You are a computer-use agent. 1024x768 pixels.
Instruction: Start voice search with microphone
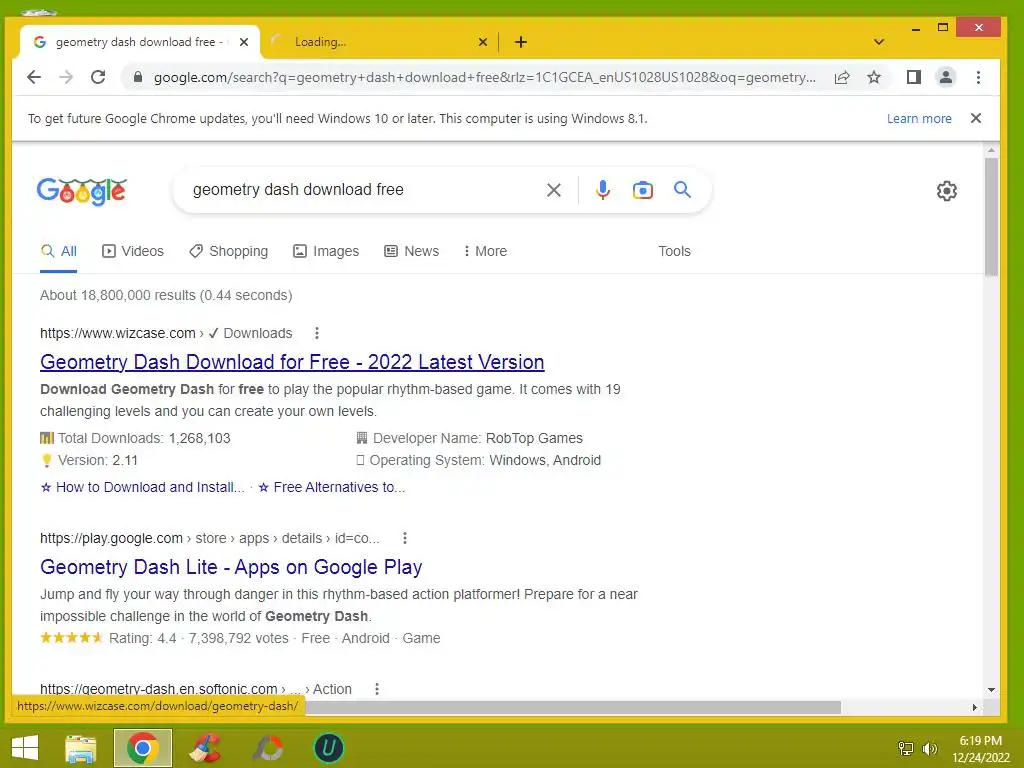coord(603,190)
